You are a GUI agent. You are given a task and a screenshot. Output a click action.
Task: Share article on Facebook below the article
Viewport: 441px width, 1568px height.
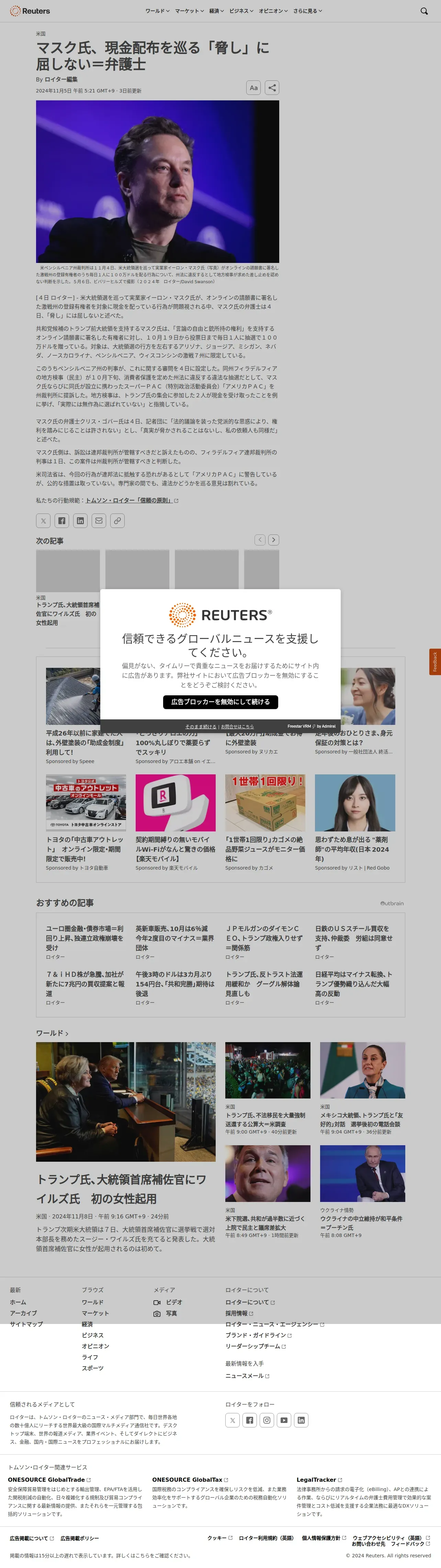[61, 520]
